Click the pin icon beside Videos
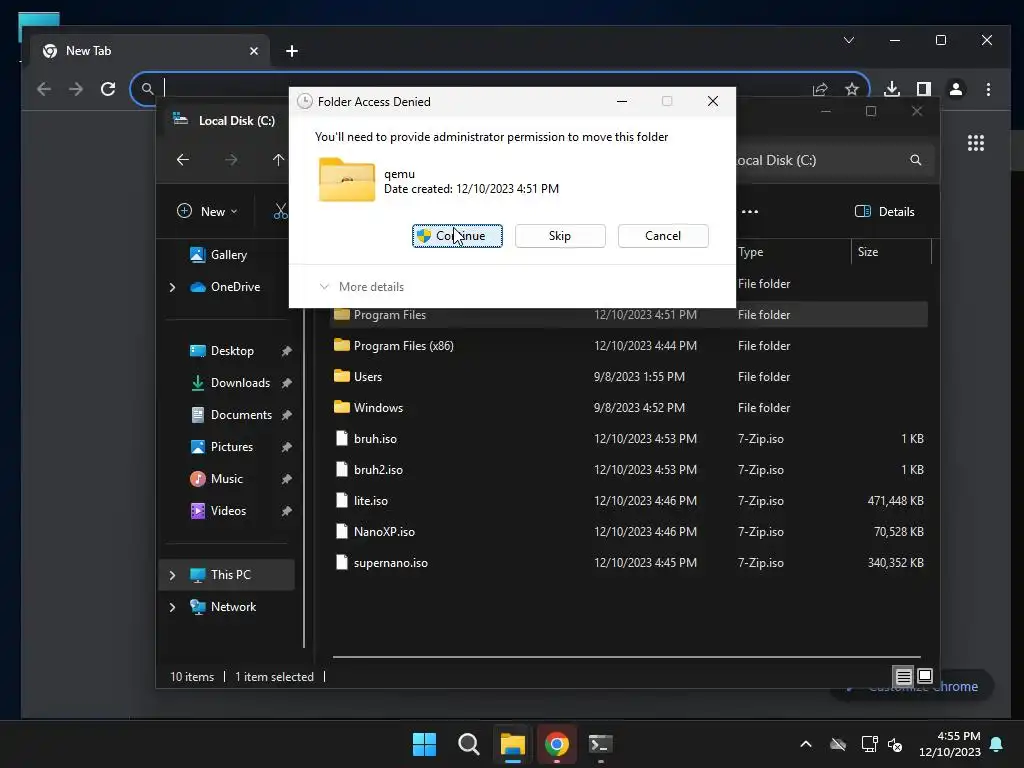The image size is (1024, 768). pyautogui.click(x=286, y=511)
